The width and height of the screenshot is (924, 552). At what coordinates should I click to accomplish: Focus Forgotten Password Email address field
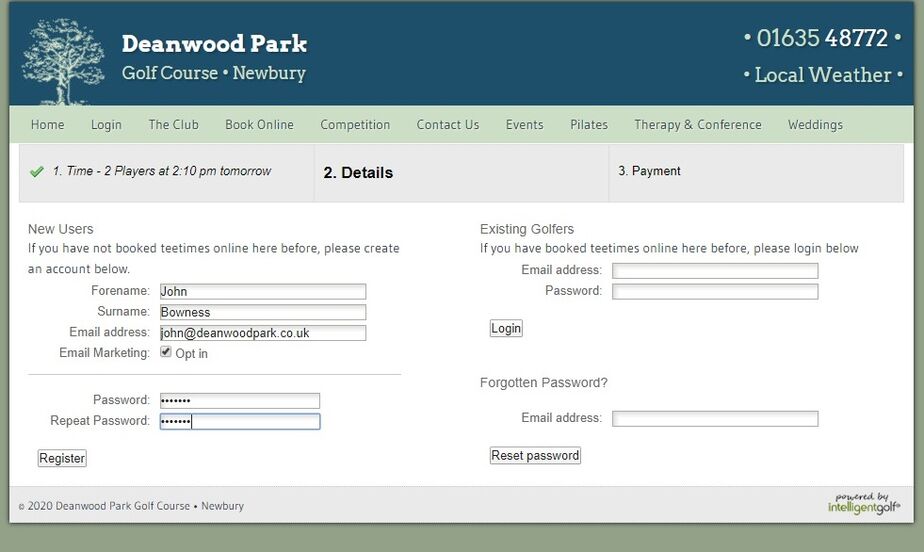pyautogui.click(x=715, y=418)
